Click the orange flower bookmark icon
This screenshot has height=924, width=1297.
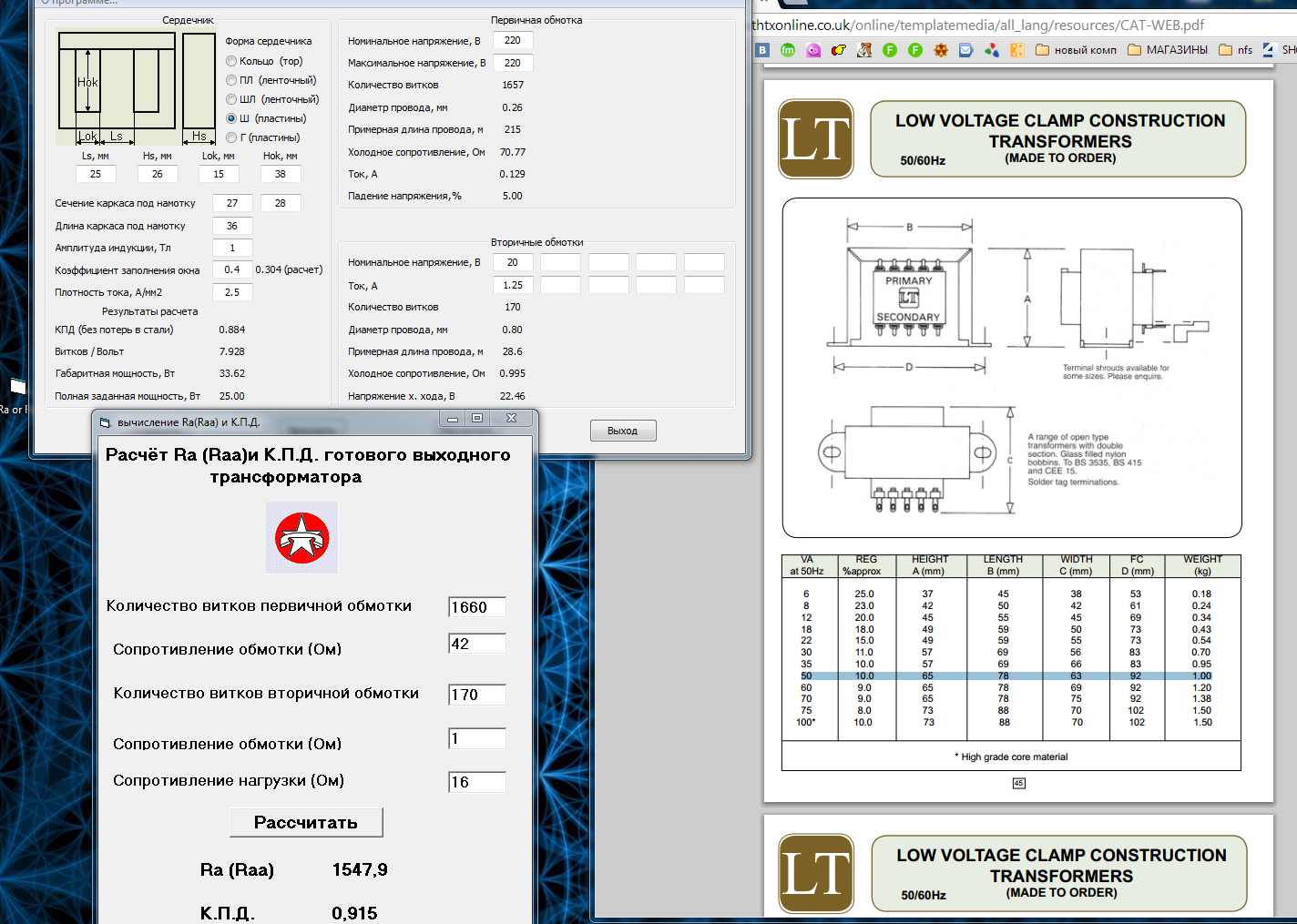(941, 50)
